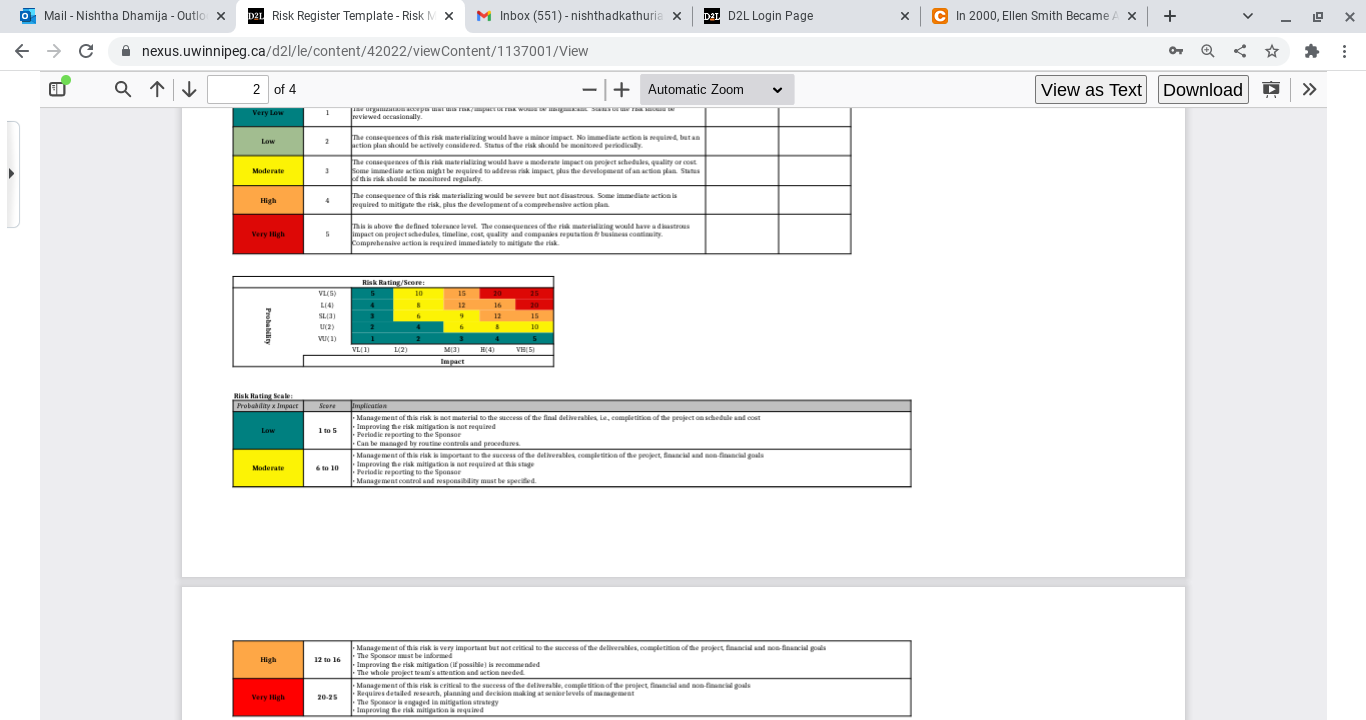1366x720 pixels.
Task: Toggle the PDF sidebar panel
Action: [56, 88]
